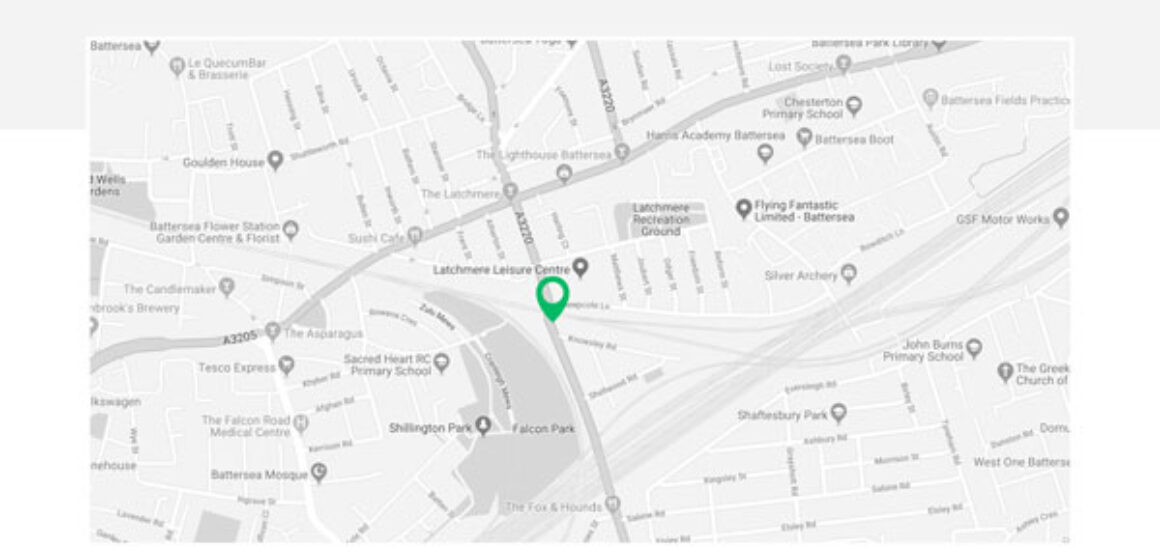
Task: Open the Chesterton Primary School marker
Action: click(854, 107)
